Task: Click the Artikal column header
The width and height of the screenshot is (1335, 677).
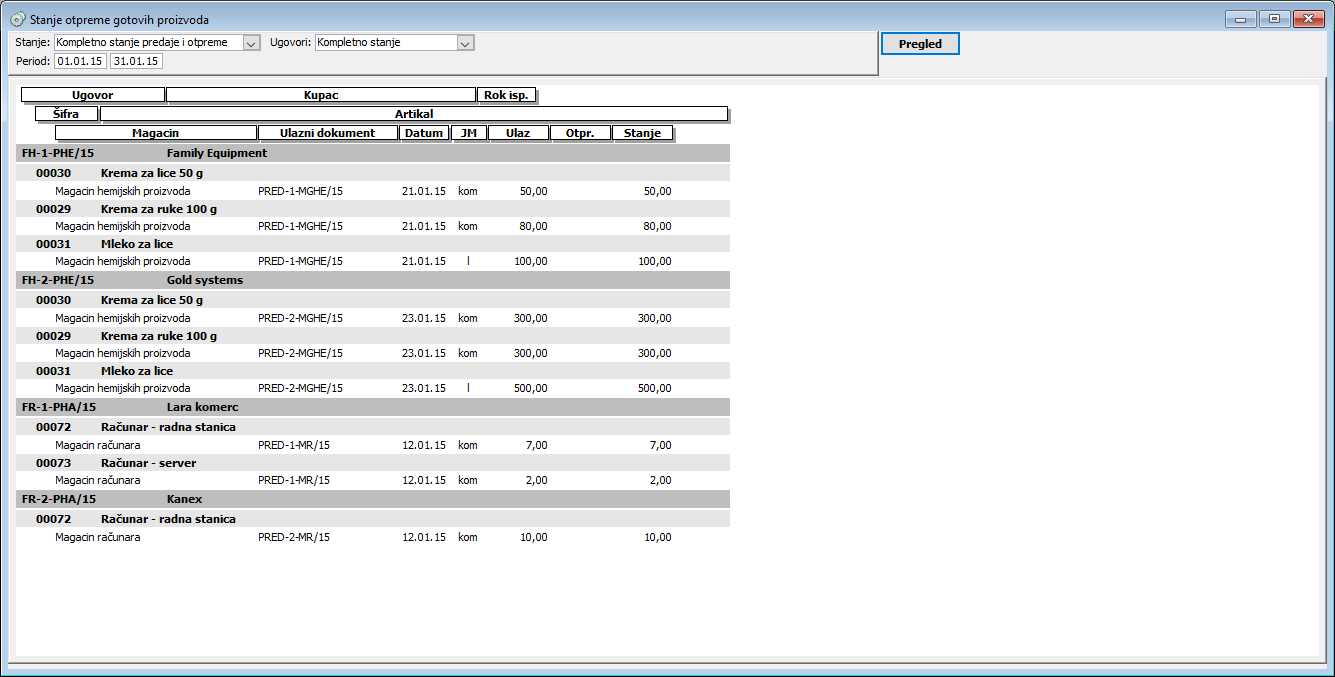Action: point(414,114)
